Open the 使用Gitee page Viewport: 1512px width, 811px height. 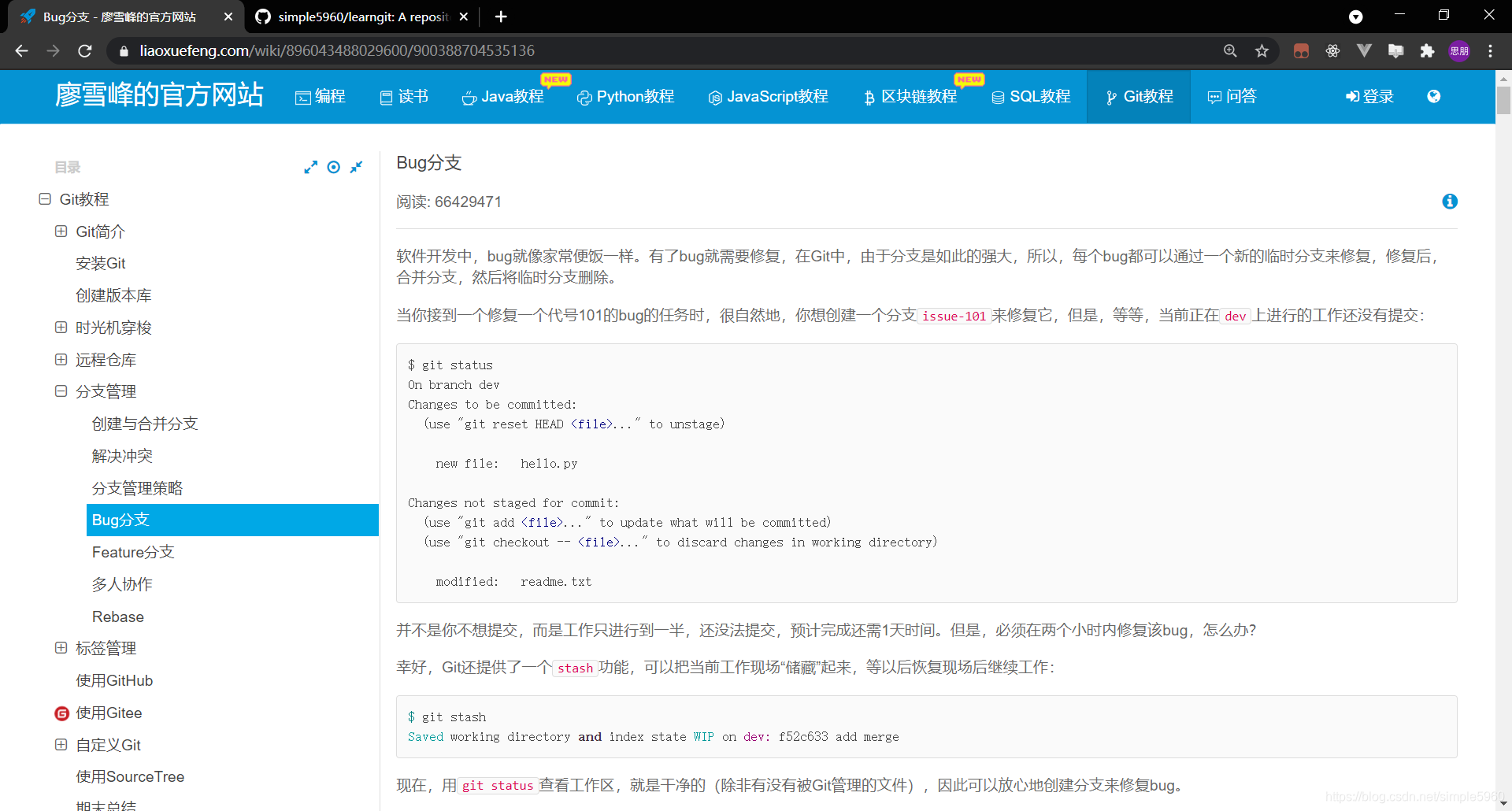pyautogui.click(x=109, y=713)
